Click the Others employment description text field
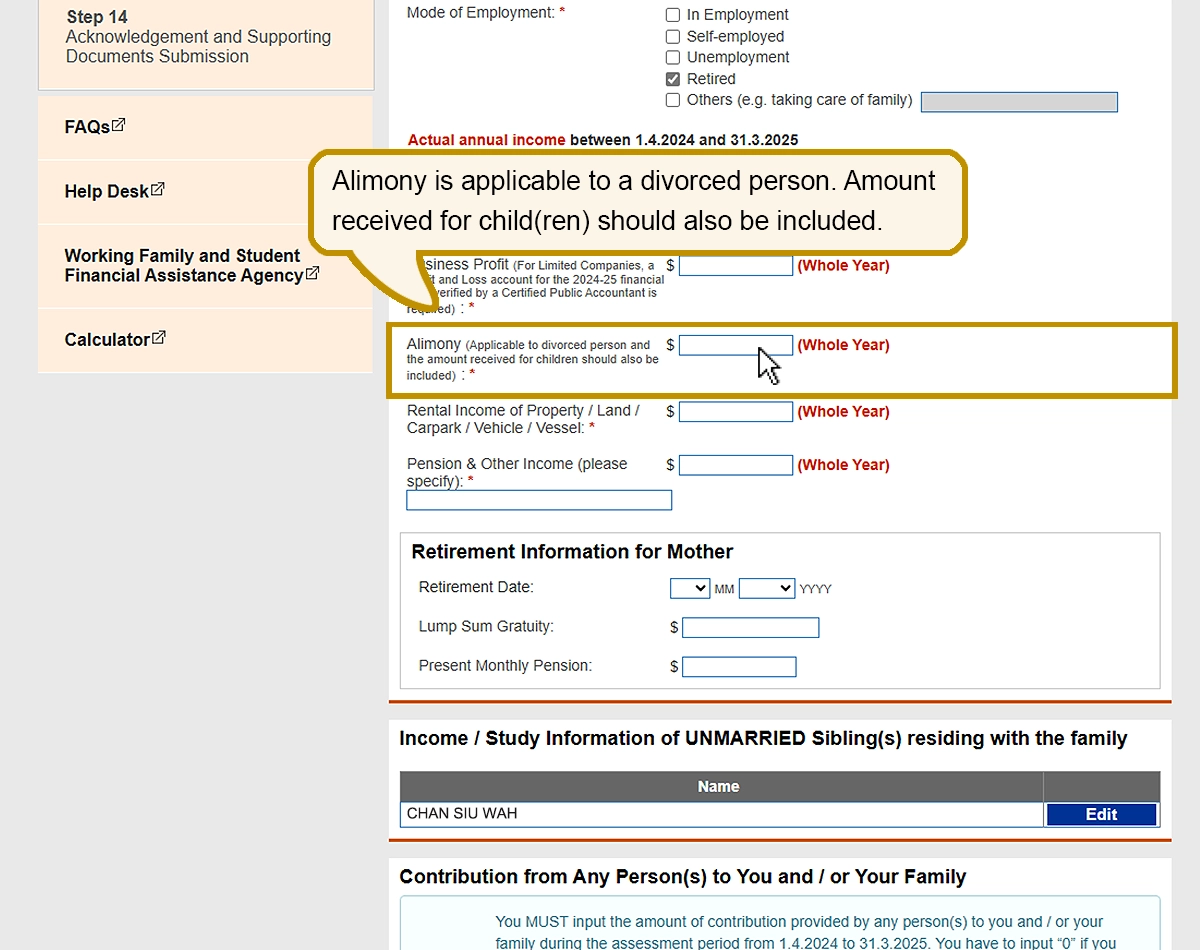Viewport: 1200px width, 950px height. tap(1019, 102)
